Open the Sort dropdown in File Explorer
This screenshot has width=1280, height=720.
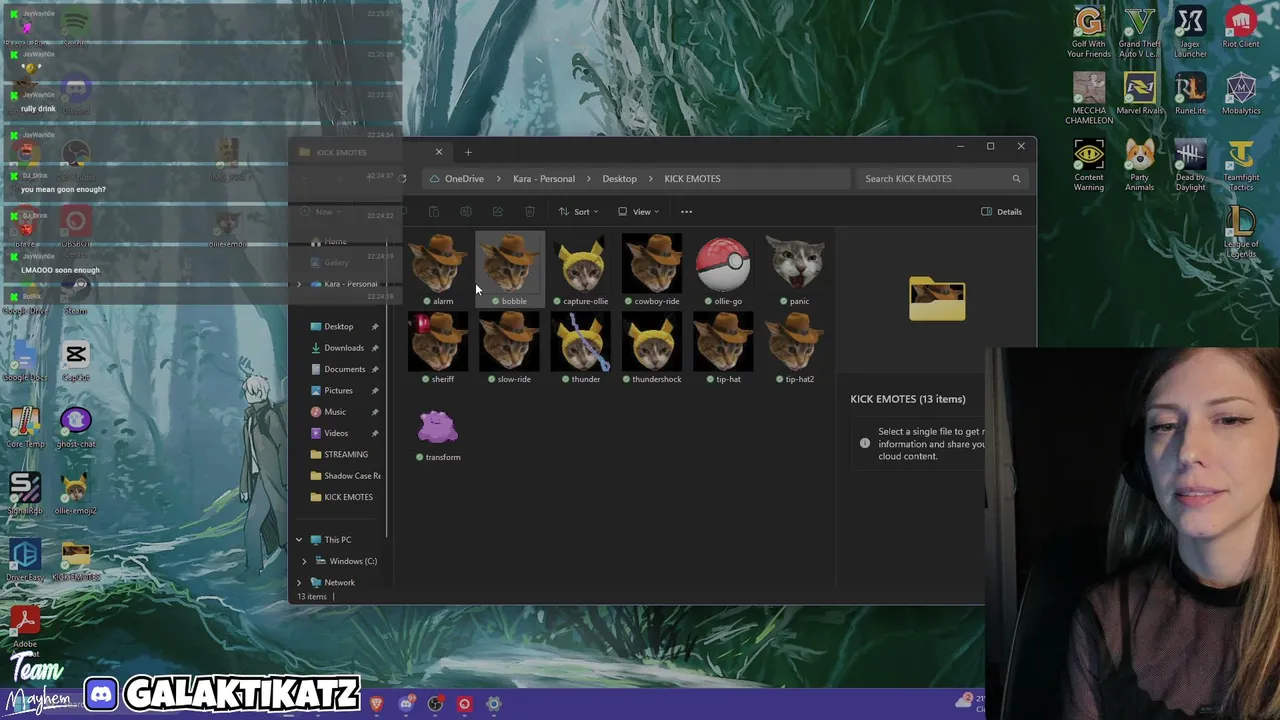pos(578,212)
